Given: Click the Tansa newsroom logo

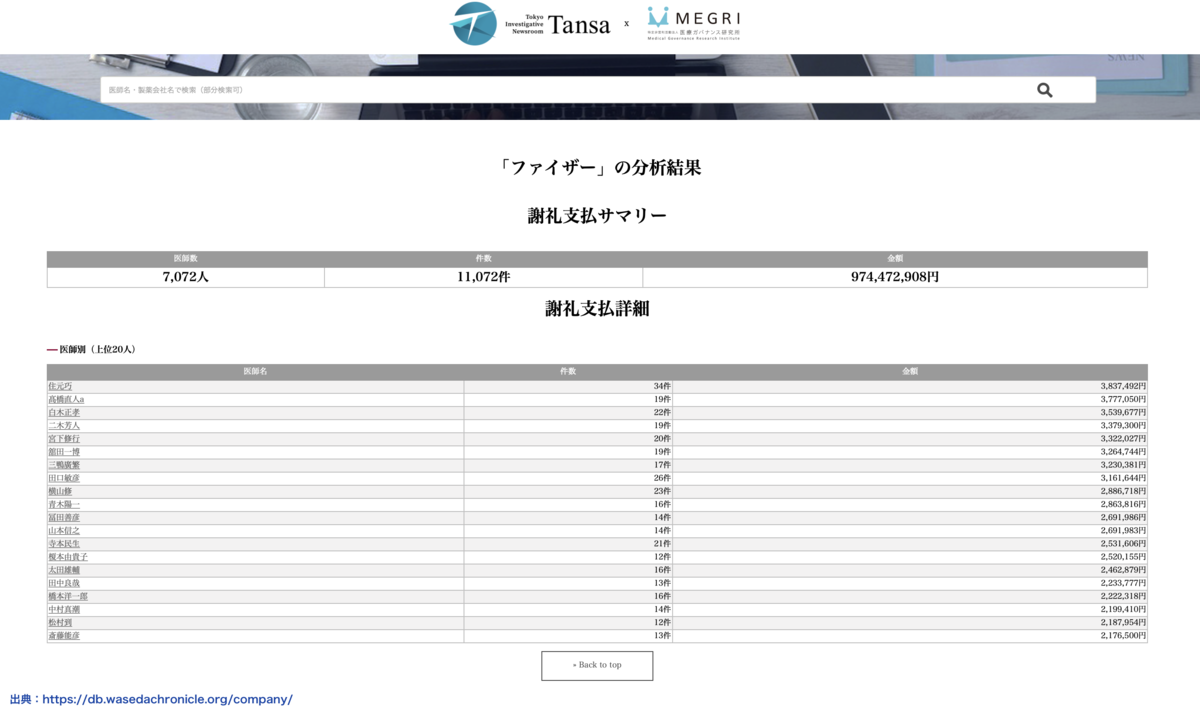Looking at the screenshot, I should pyautogui.click(x=530, y=24).
